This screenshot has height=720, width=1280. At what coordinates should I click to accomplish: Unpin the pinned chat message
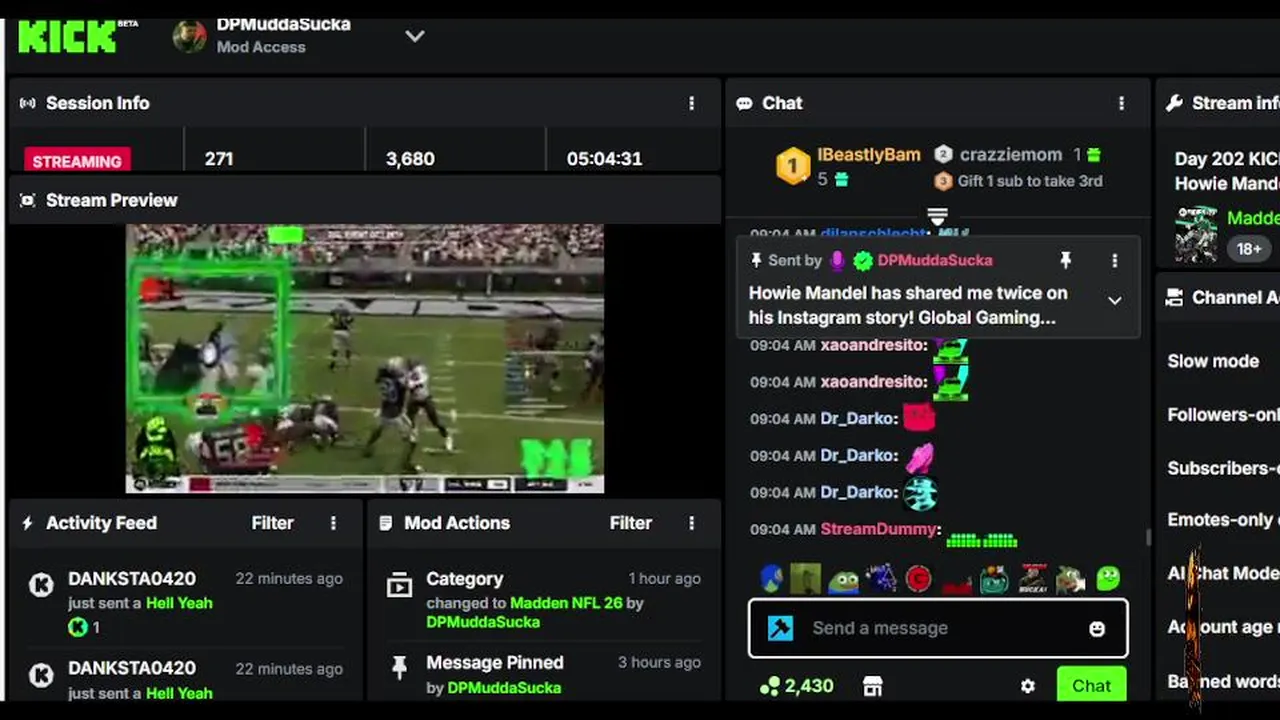(x=1065, y=260)
